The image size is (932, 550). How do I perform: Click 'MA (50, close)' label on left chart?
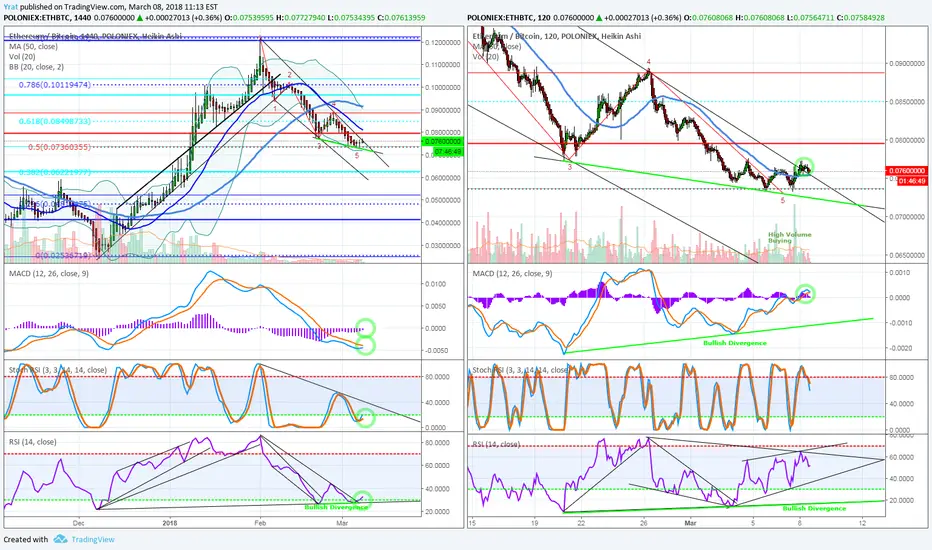point(33,46)
